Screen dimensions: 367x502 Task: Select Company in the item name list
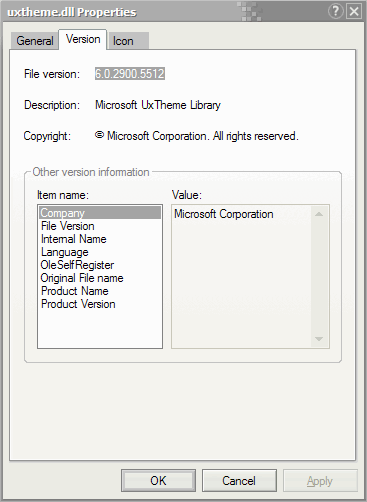[x=100, y=213]
